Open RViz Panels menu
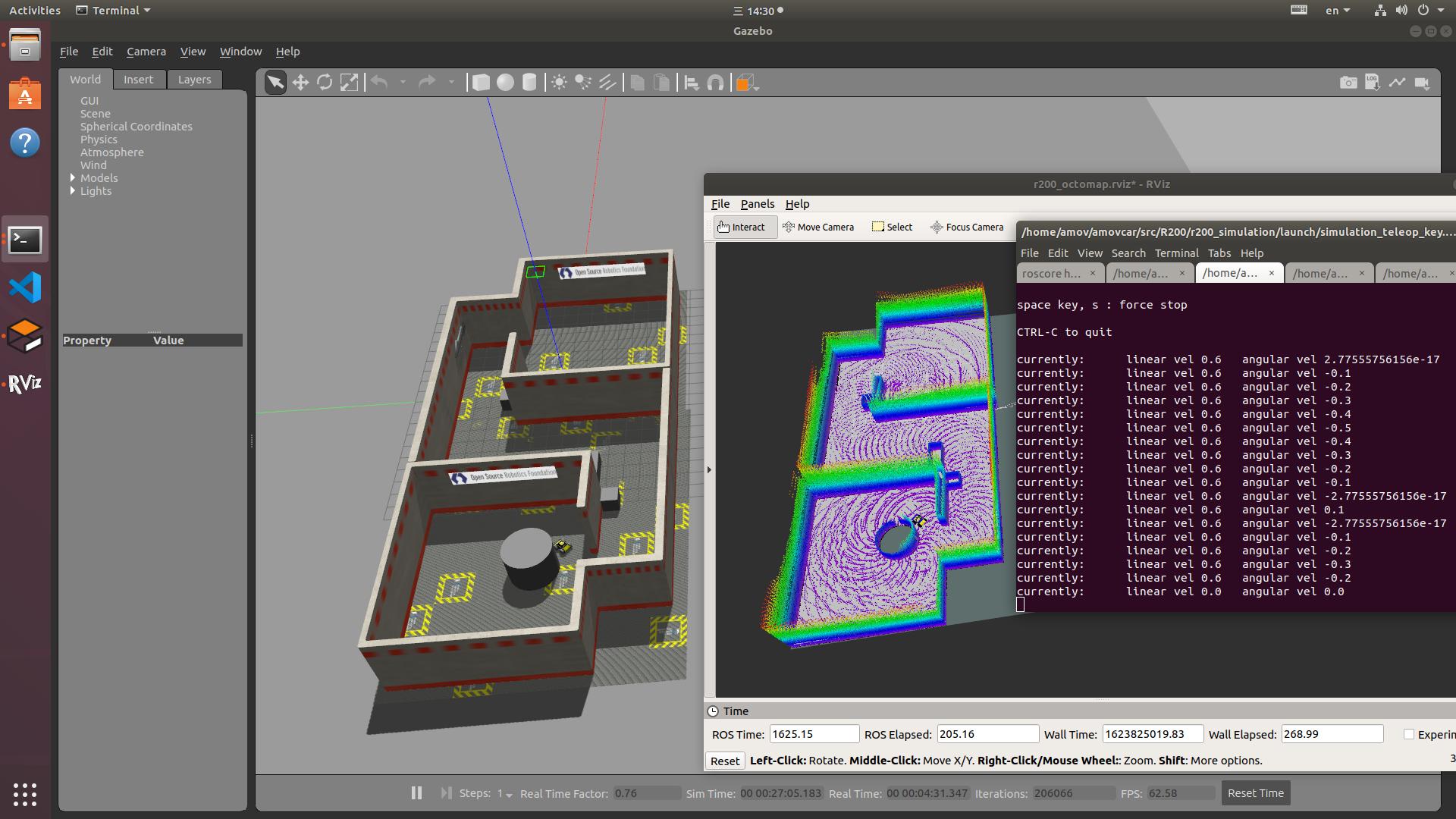This screenshot has height=819, width=1456. [x=758, y=204]
